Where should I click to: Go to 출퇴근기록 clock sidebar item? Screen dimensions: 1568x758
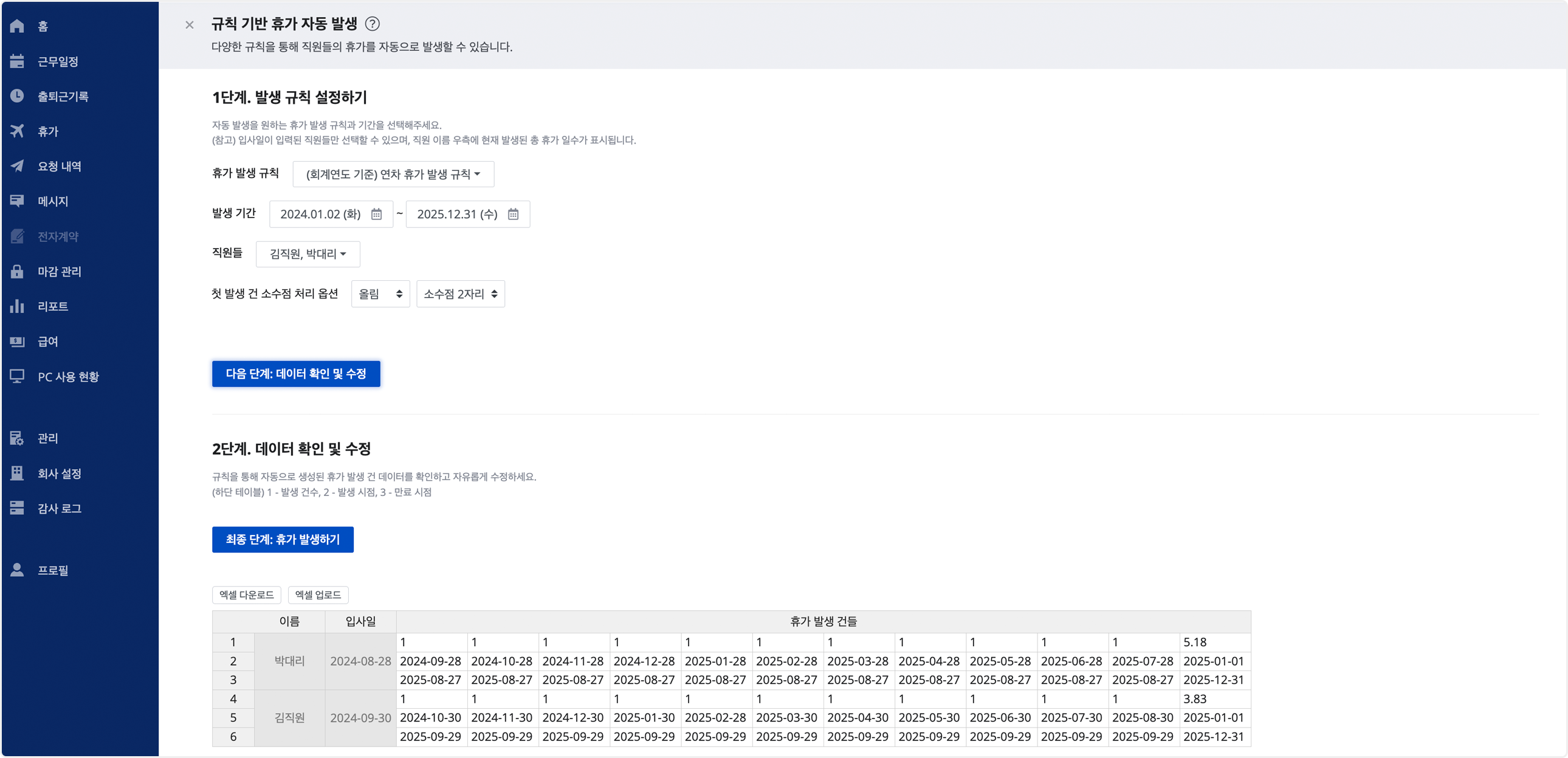point(62,96)
